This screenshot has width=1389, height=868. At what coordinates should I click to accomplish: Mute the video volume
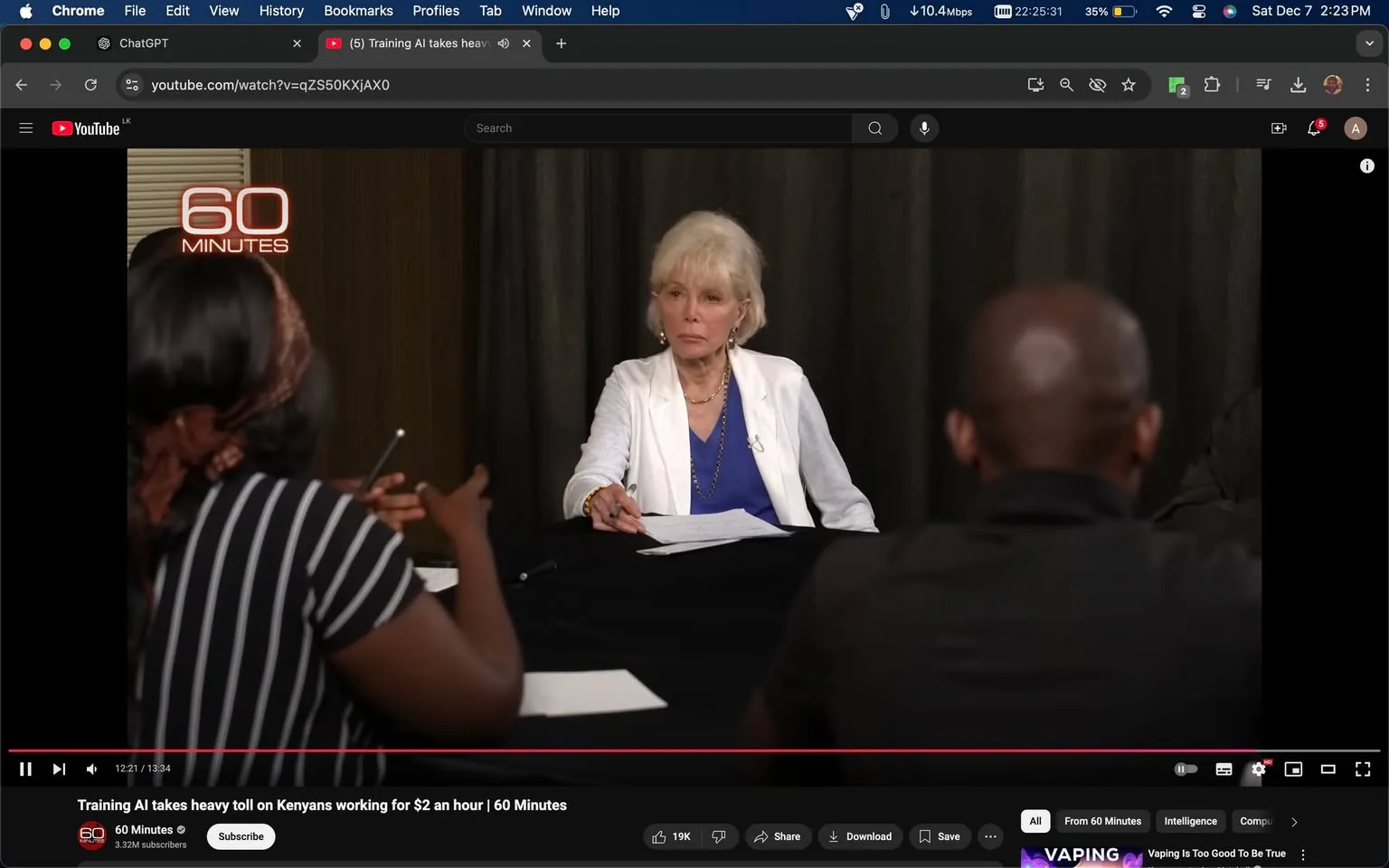(x=90, y=769)
